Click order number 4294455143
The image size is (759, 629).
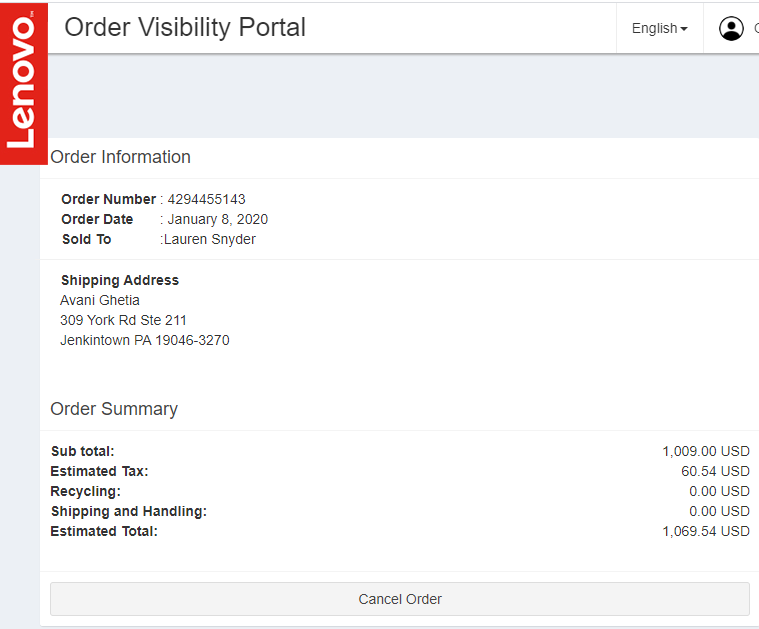(x=206, y=199)
